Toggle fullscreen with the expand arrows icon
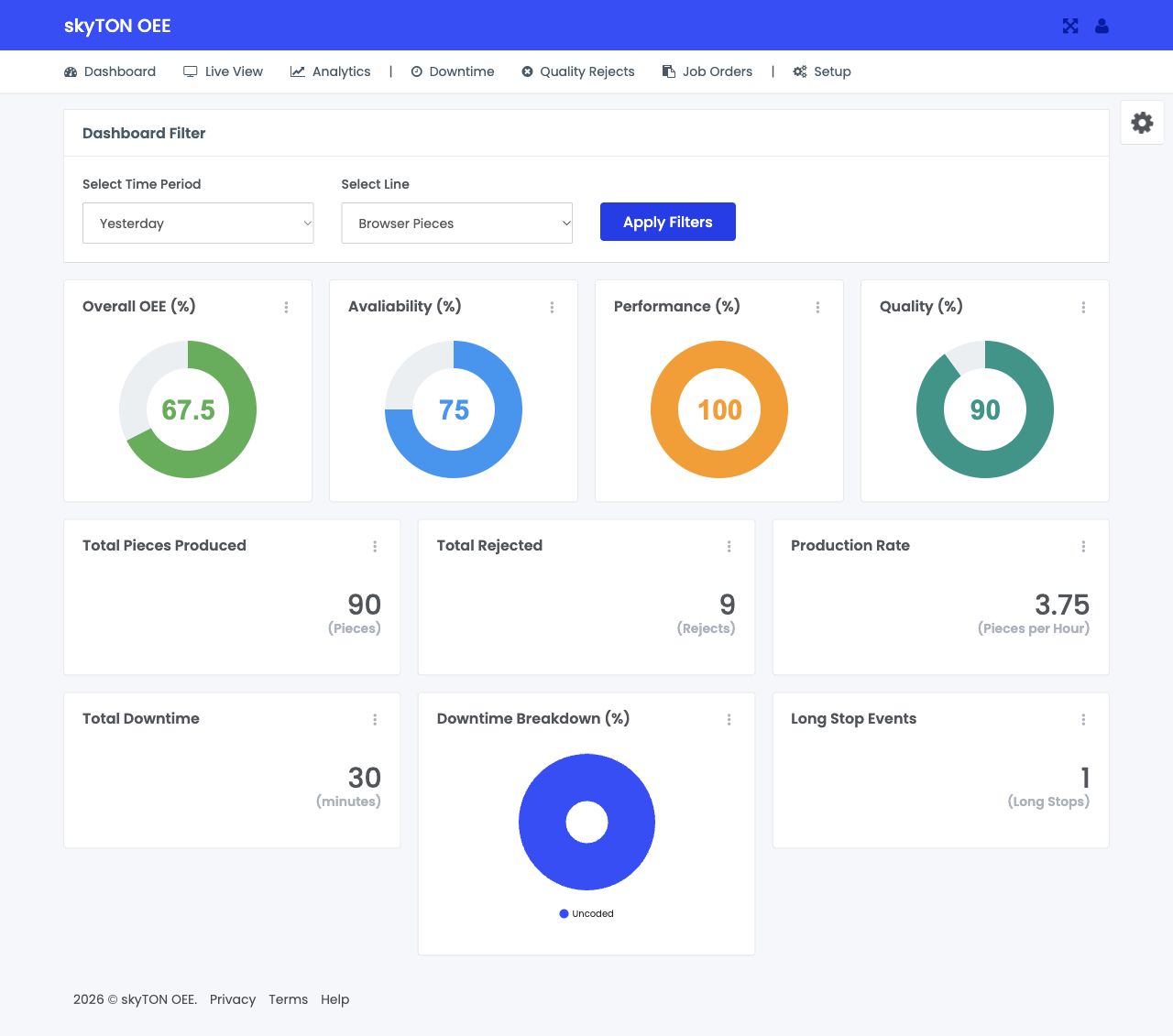The image size is (1173, 1036). pyautogui.click(x=1070, y=26)
